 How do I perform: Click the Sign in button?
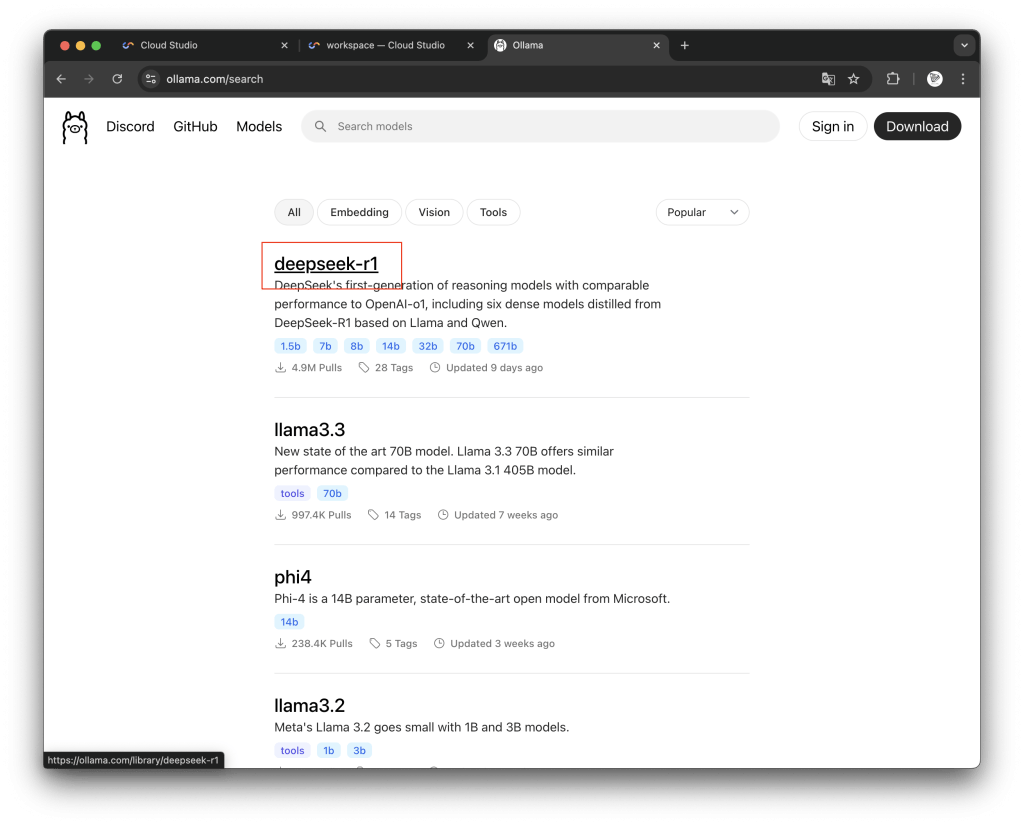point(833,126)
